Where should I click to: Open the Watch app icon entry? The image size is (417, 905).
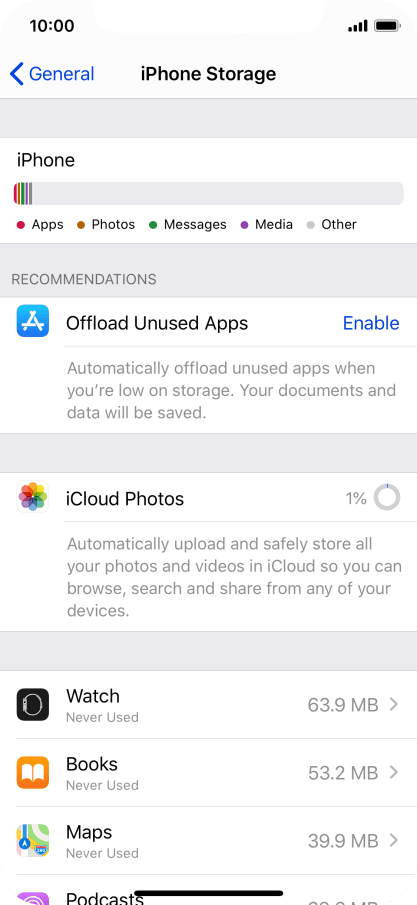coord(32,704)
